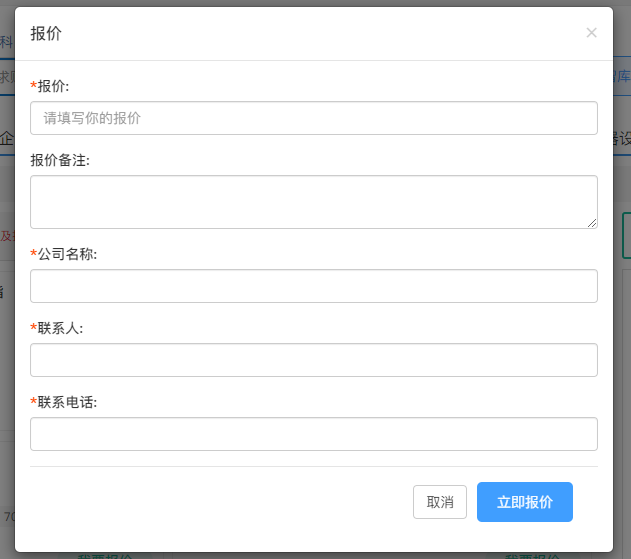Viewport: 631px width, 559px height.
Task: Click the dimmed 我要报价 link at bottom left
Action: [x=105, y=555]
